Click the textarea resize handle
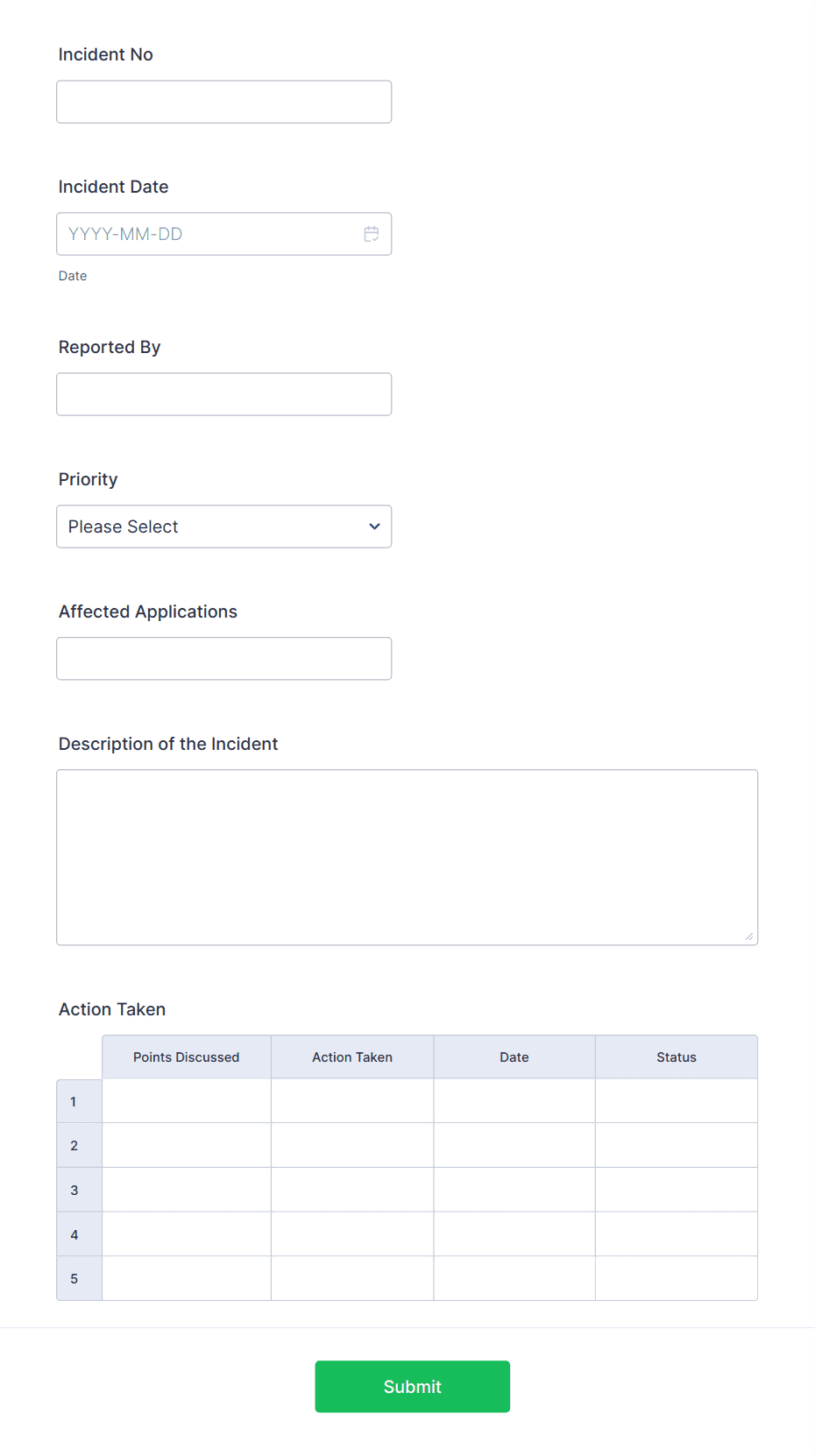This screenshot has height=1456, width=815. [x=751, y=937]
